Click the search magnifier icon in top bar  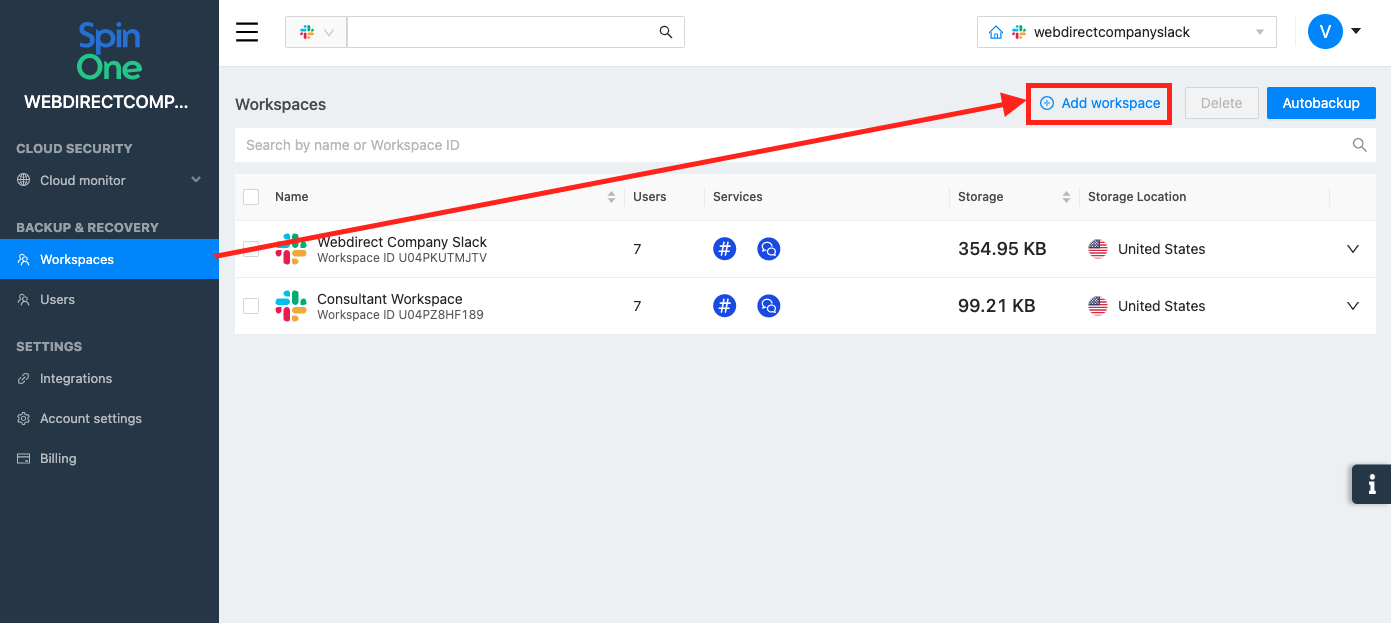(666, 32)
